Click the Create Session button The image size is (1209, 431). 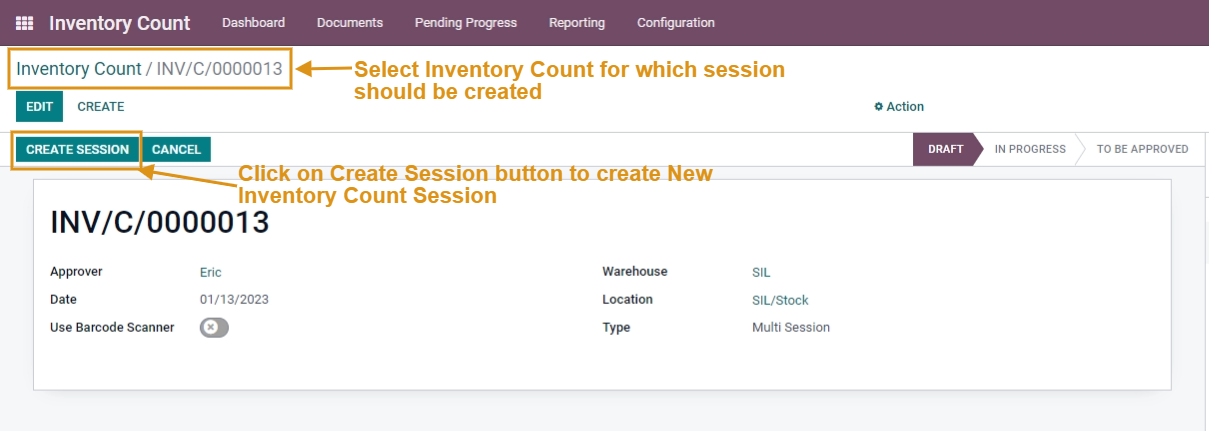(x=77, y=150)
